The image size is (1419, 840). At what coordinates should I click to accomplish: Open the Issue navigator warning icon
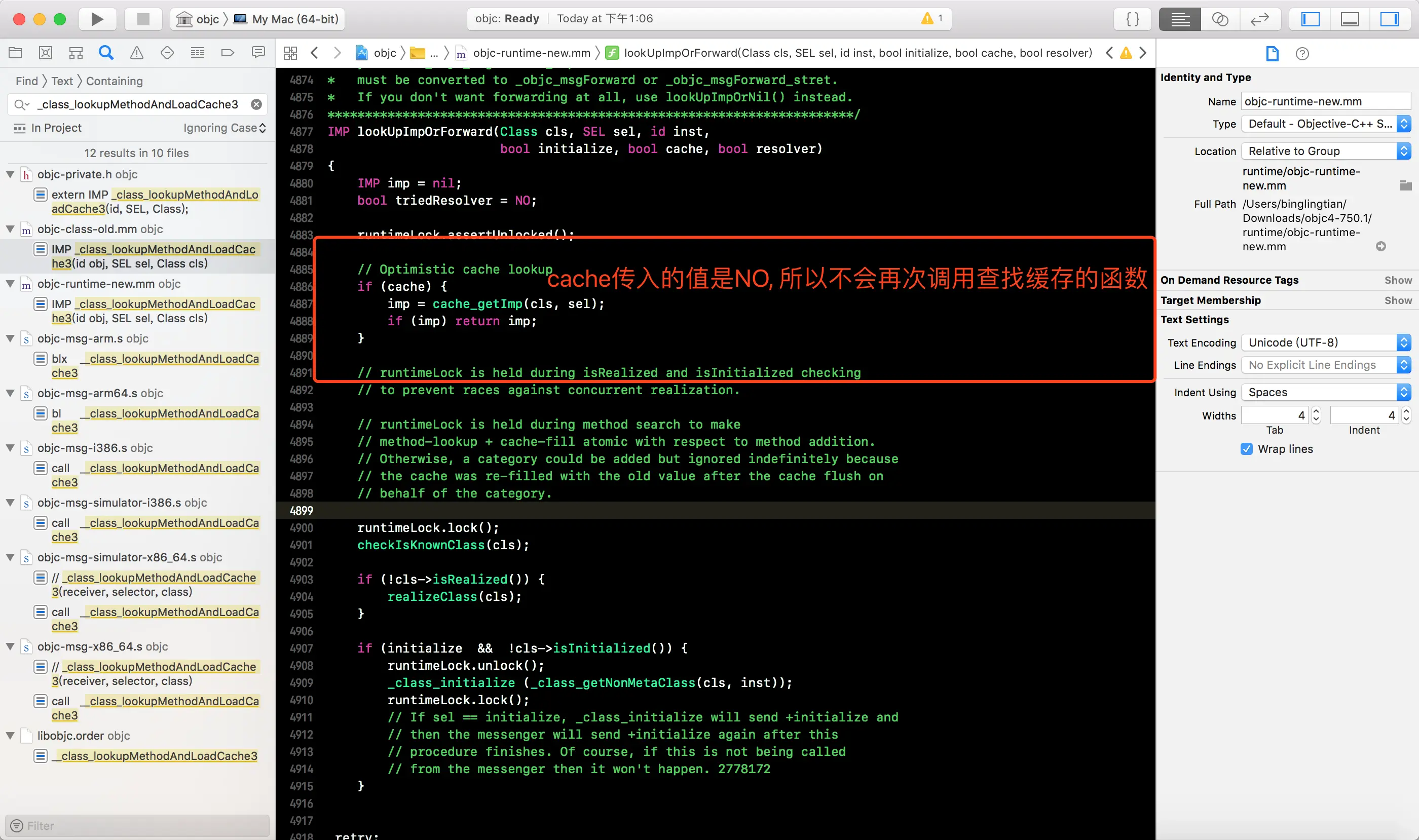pyautogui.click(x=136, y=53)
